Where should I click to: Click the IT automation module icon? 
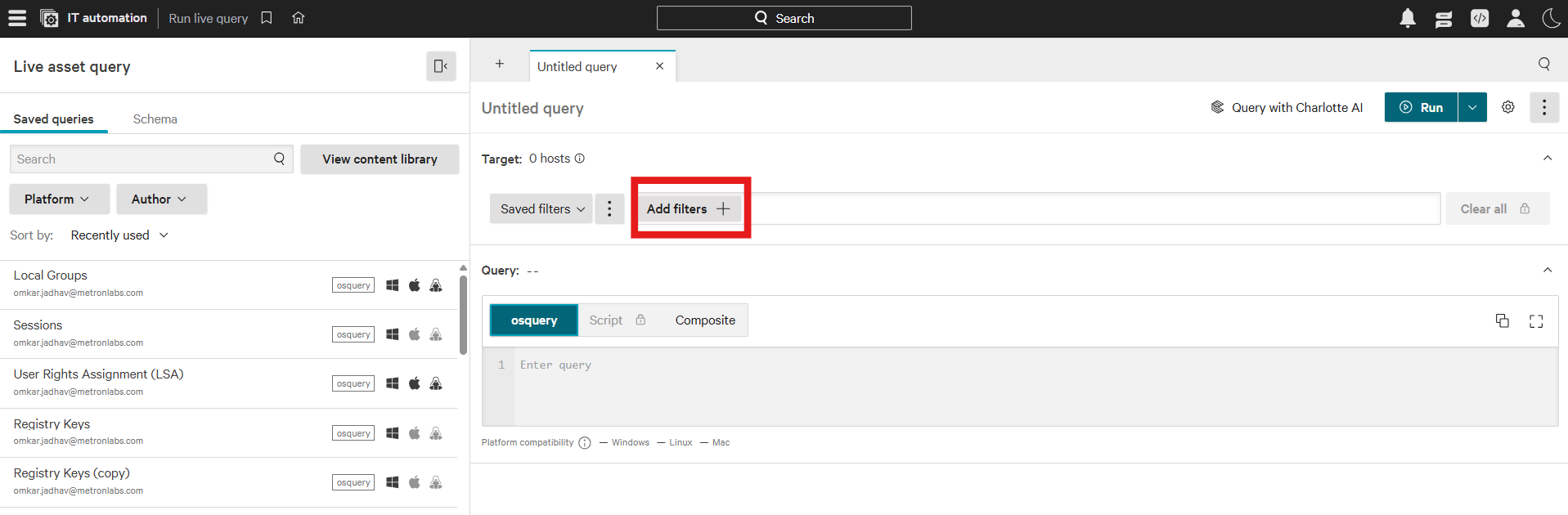point(49,18)
